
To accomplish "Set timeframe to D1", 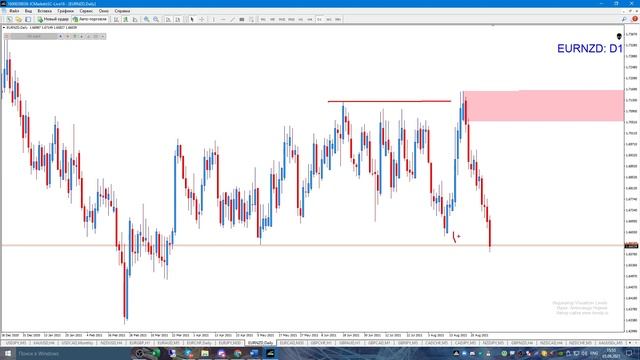I will 319,19.
